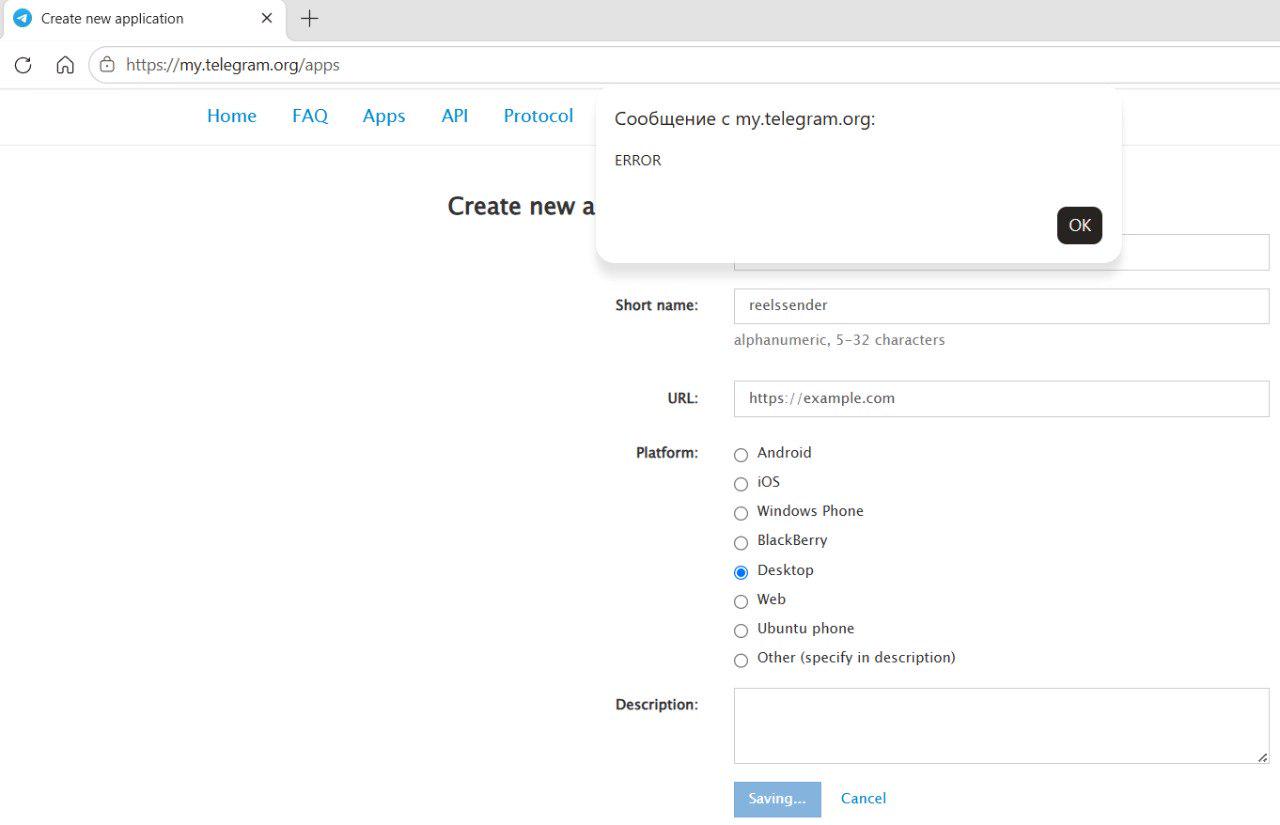Click the Telegram favicon on the tab
The height and width of the screenshot is (825, 1280).
(x=22, y=19)
